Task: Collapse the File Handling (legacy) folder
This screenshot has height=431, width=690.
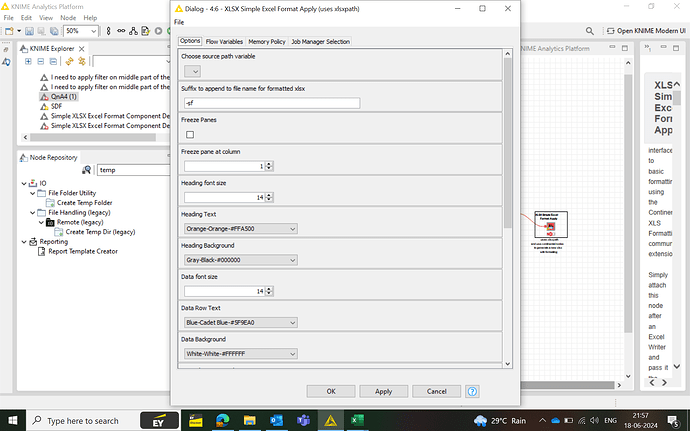Action: [33, 213]
